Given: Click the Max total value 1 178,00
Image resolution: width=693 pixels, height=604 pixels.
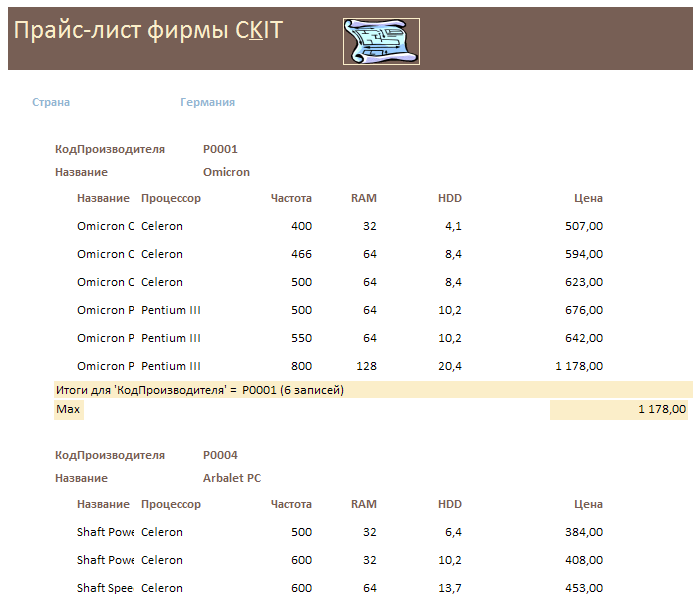Looking at the screenshot, I should click(x=662, y=410).
